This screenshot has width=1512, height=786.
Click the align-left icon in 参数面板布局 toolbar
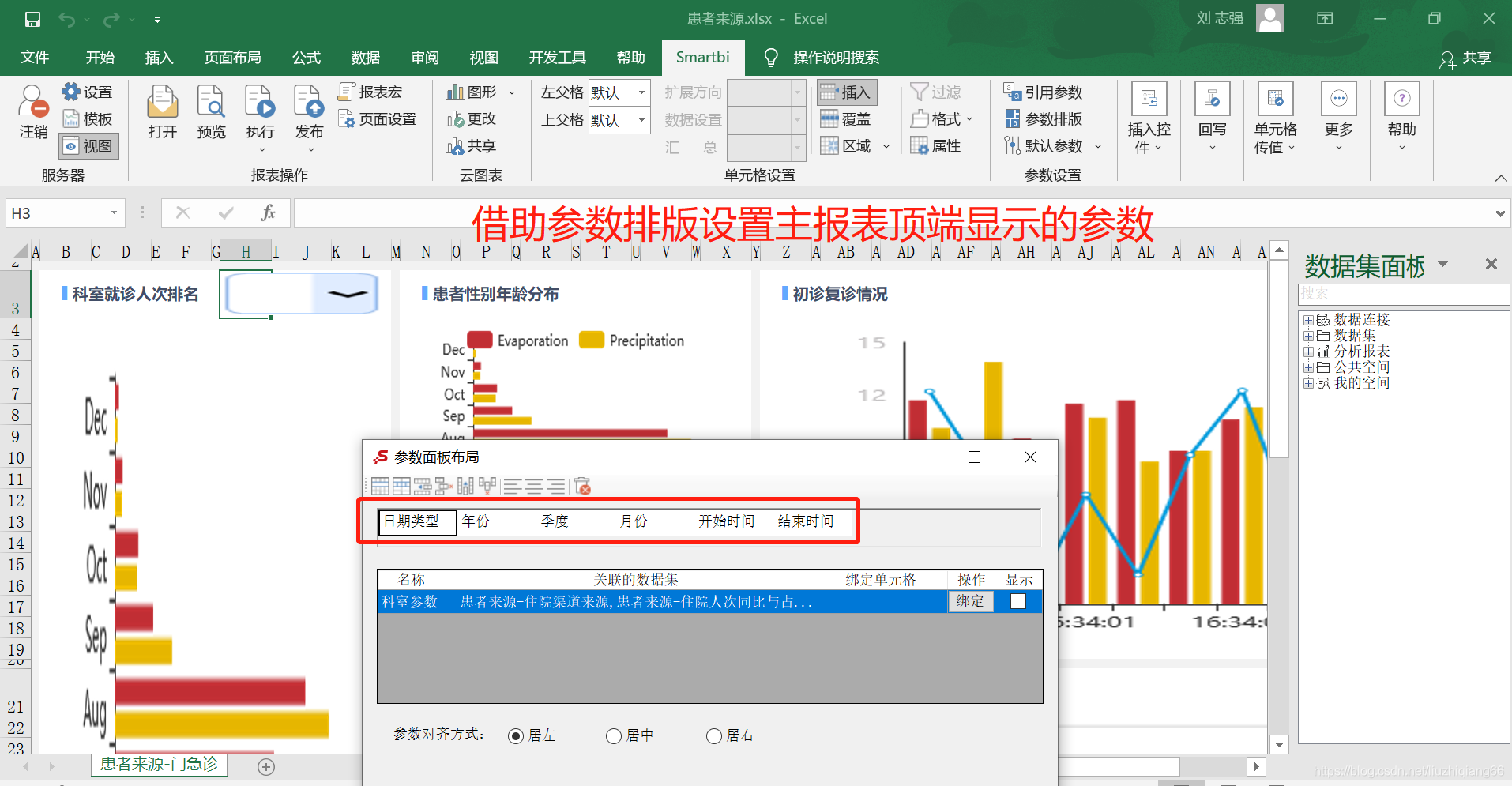(x=513, y=487)
